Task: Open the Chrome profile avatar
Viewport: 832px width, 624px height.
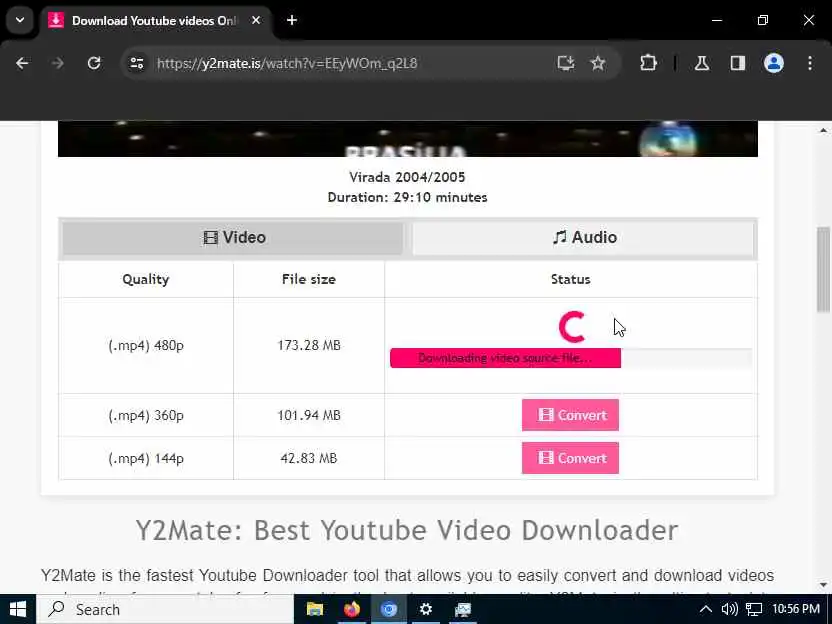Action: (x=774, y=63)
